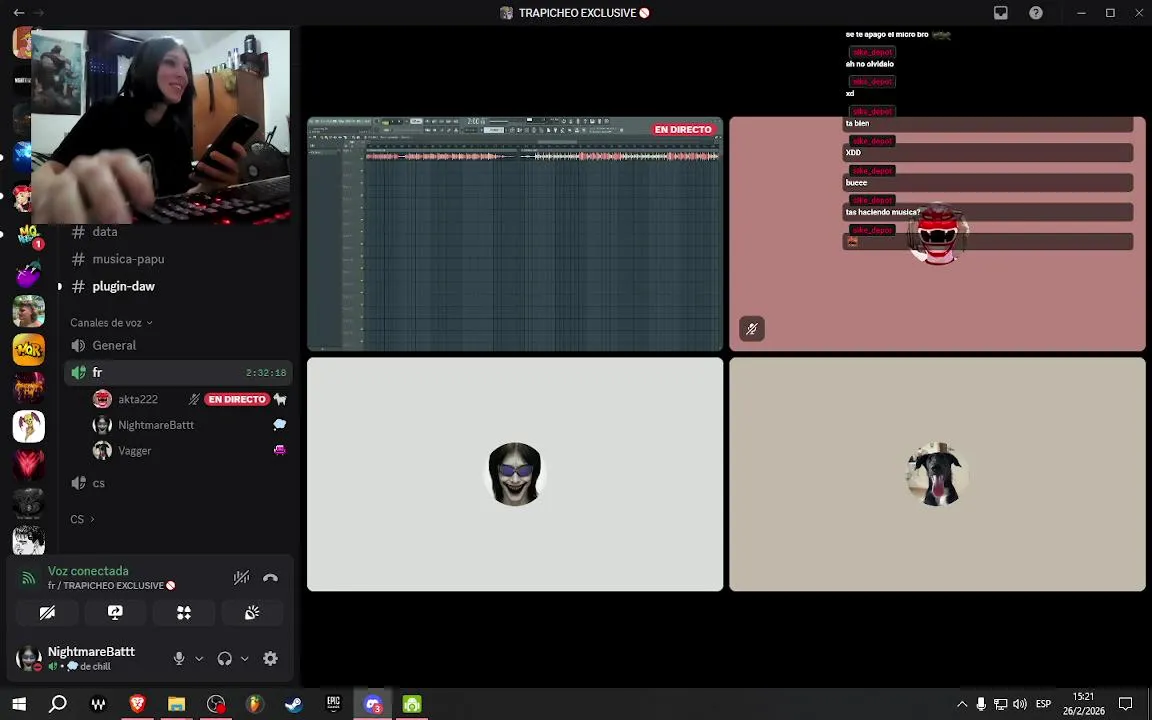Open headphone output options arrow
The height and width of the screenshot is (720, 1152).
point(245,659)
